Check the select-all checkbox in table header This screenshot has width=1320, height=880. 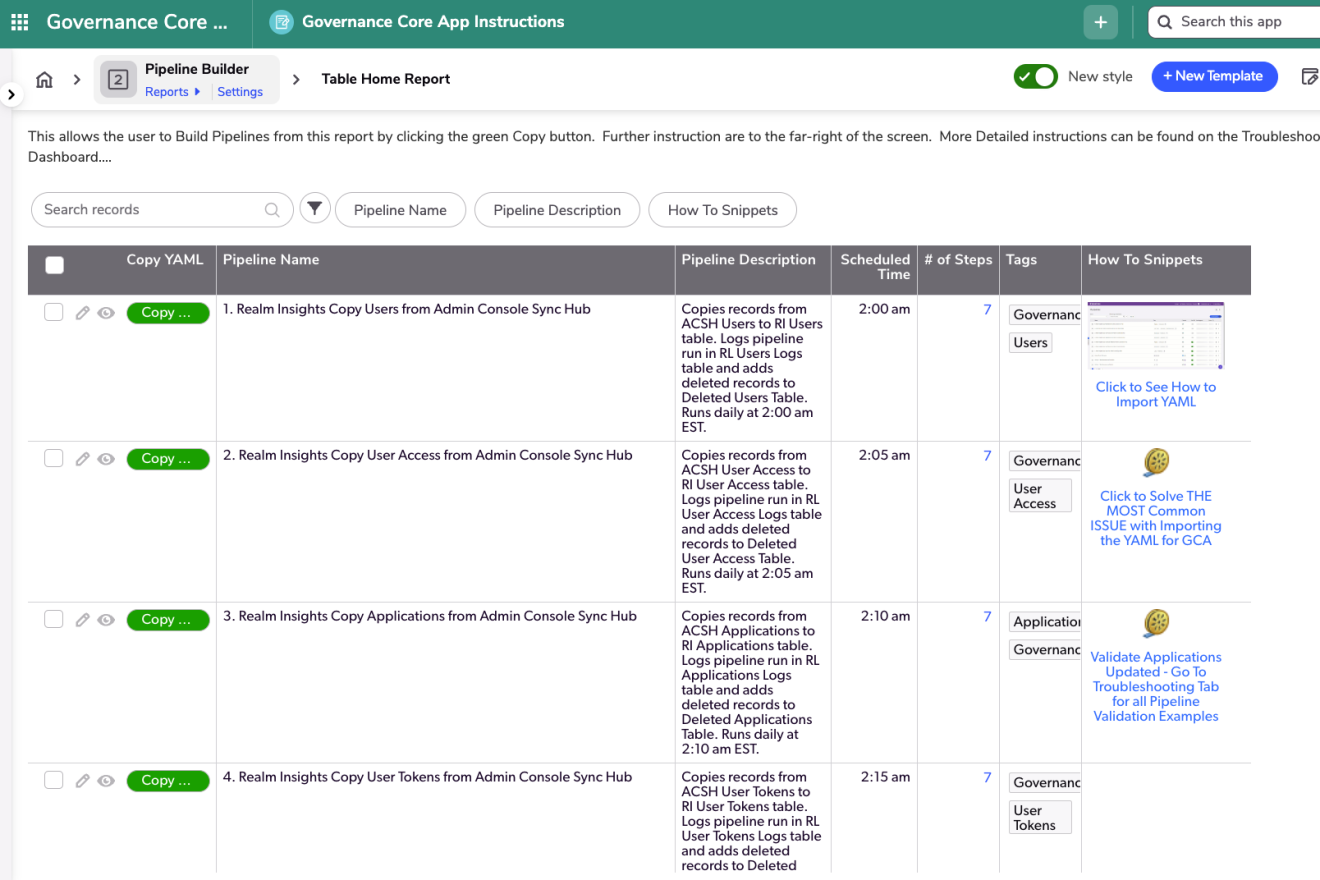coord(55,265)
